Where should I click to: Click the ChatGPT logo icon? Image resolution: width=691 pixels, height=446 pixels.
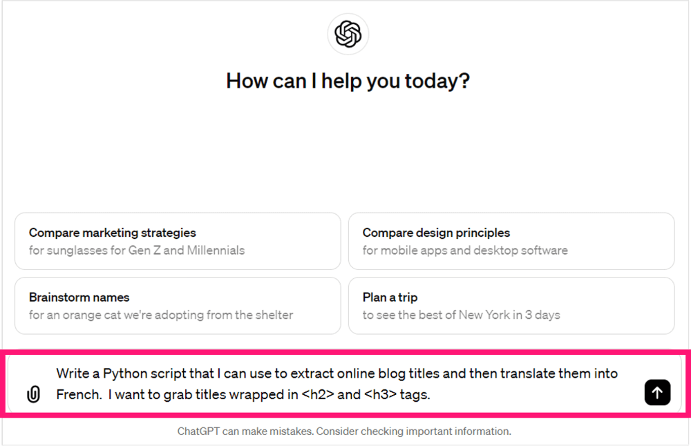coord(347,35)
